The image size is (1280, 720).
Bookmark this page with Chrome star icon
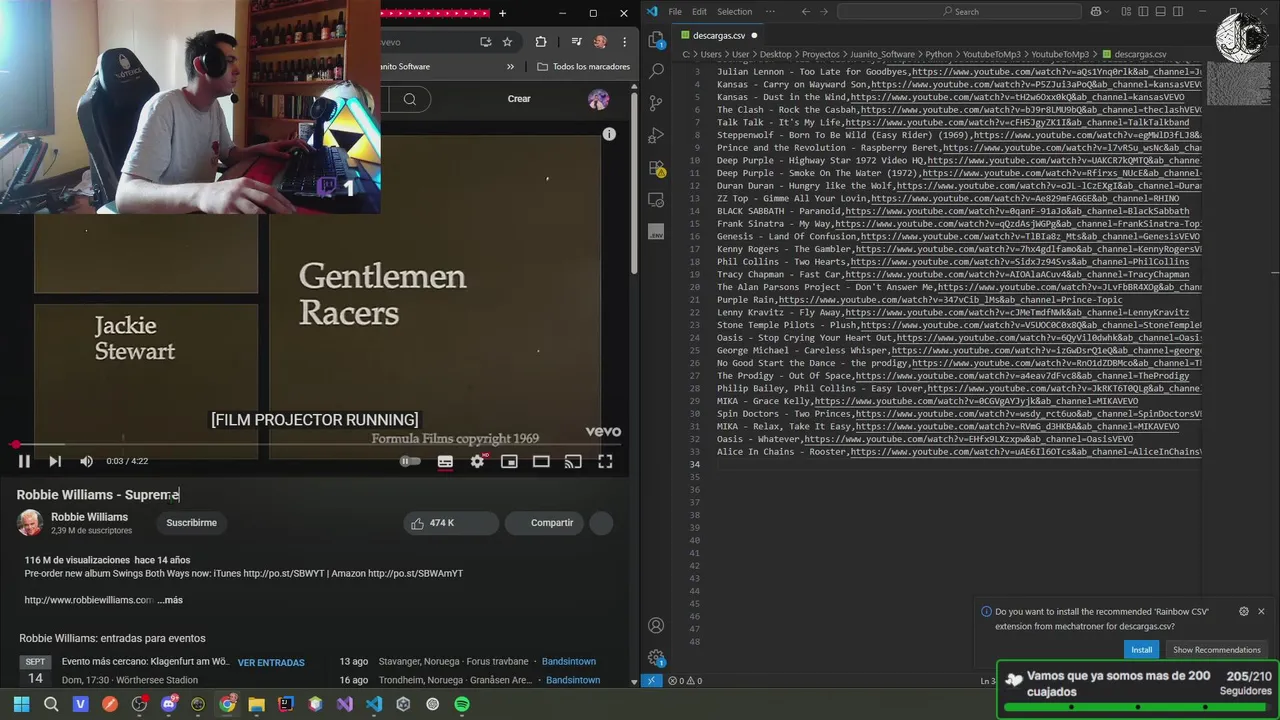507,42
